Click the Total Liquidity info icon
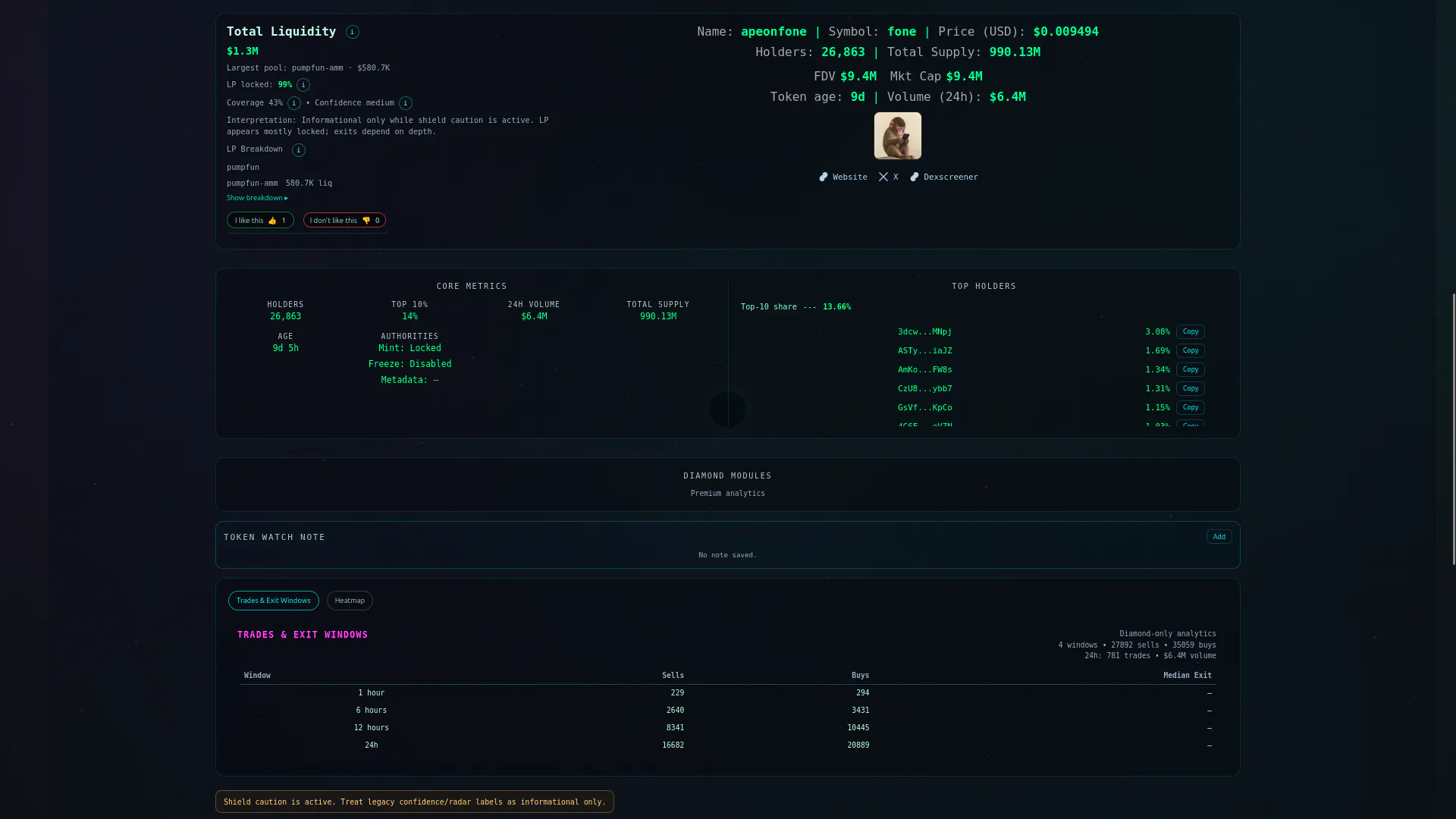1456x819 pixels. [353, 32]
